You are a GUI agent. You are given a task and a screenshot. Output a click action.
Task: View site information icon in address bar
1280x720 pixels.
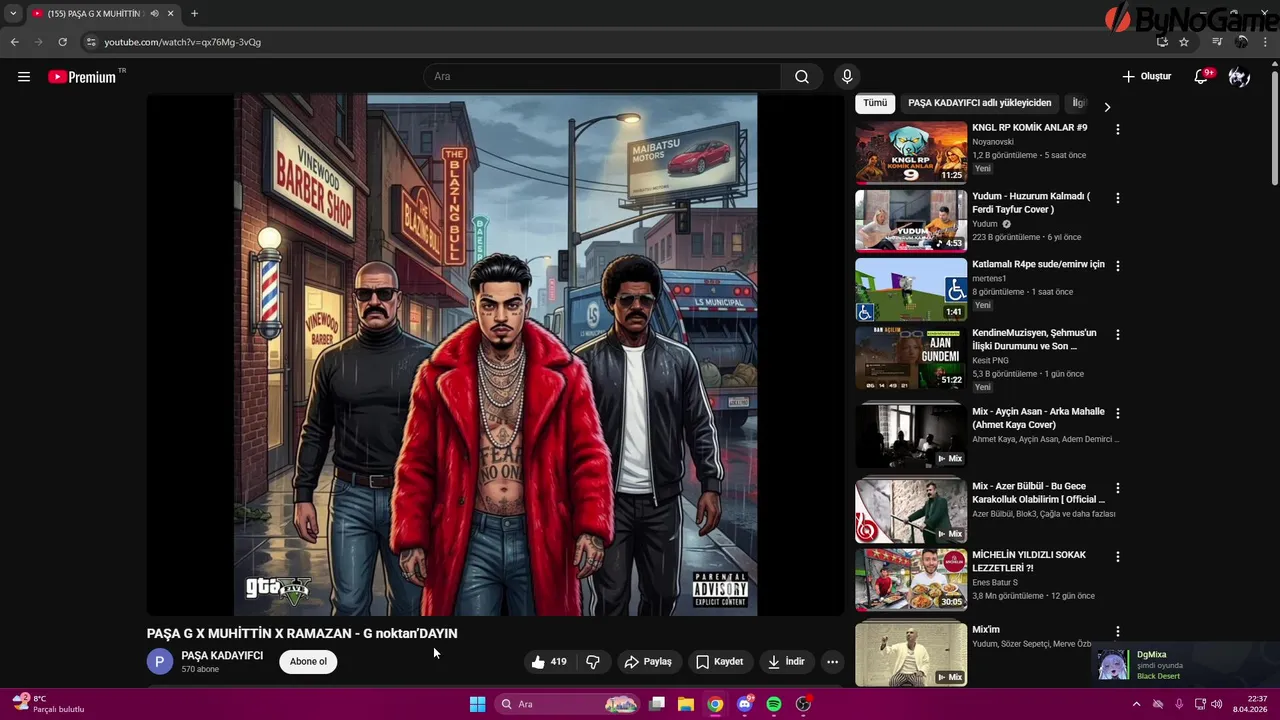[91, 42]
